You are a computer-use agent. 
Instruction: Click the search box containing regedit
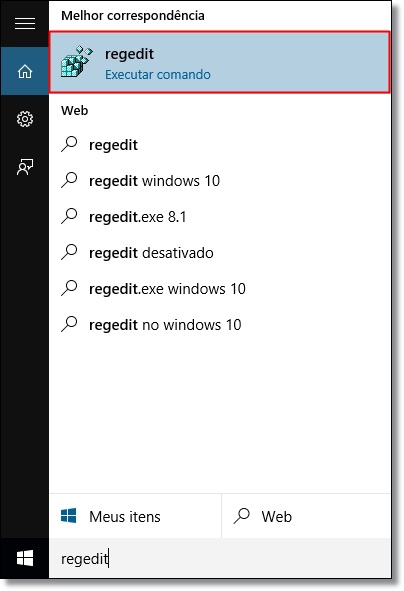[220, 558]
